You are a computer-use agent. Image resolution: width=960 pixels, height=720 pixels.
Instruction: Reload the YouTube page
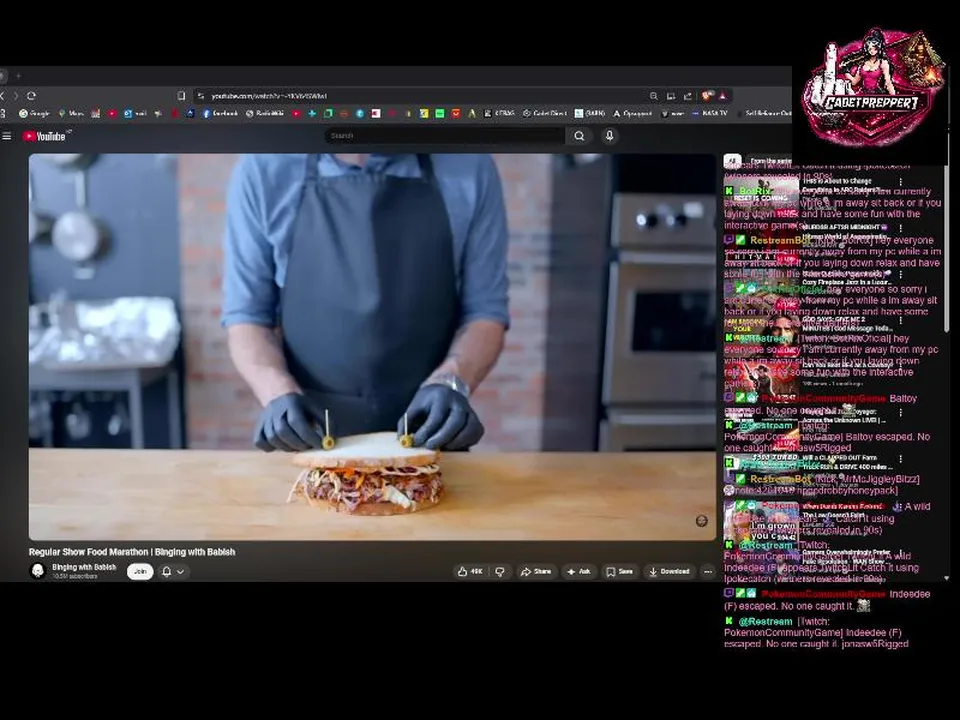click(31, 96)
